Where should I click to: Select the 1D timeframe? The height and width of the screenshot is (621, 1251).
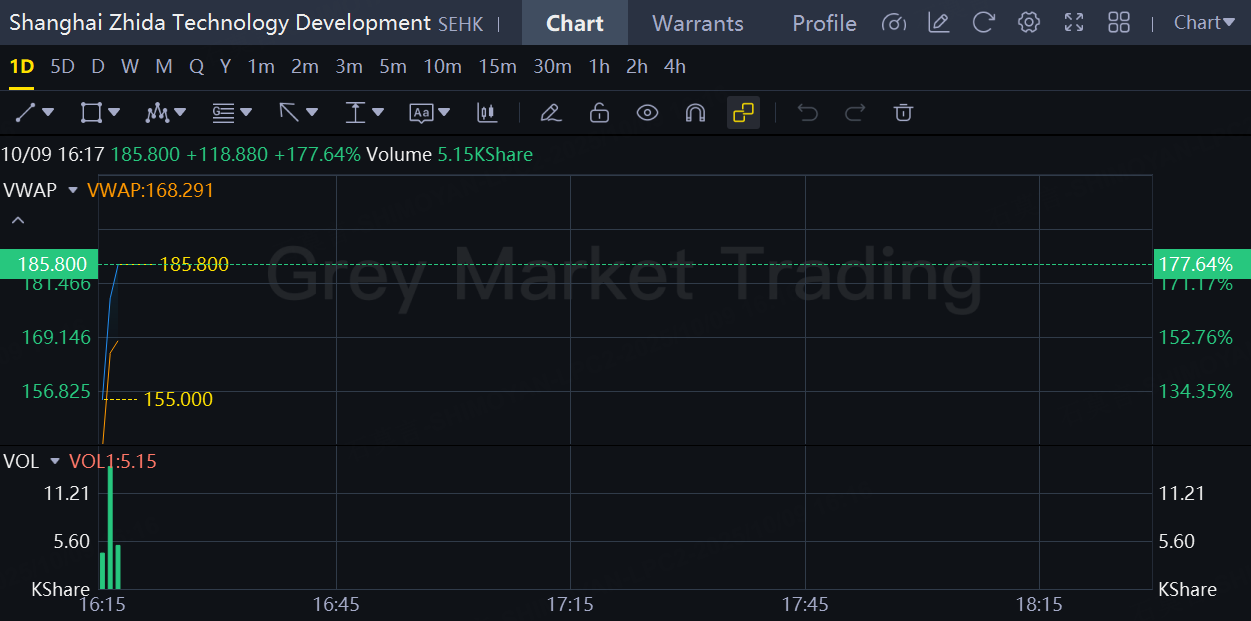21,67
